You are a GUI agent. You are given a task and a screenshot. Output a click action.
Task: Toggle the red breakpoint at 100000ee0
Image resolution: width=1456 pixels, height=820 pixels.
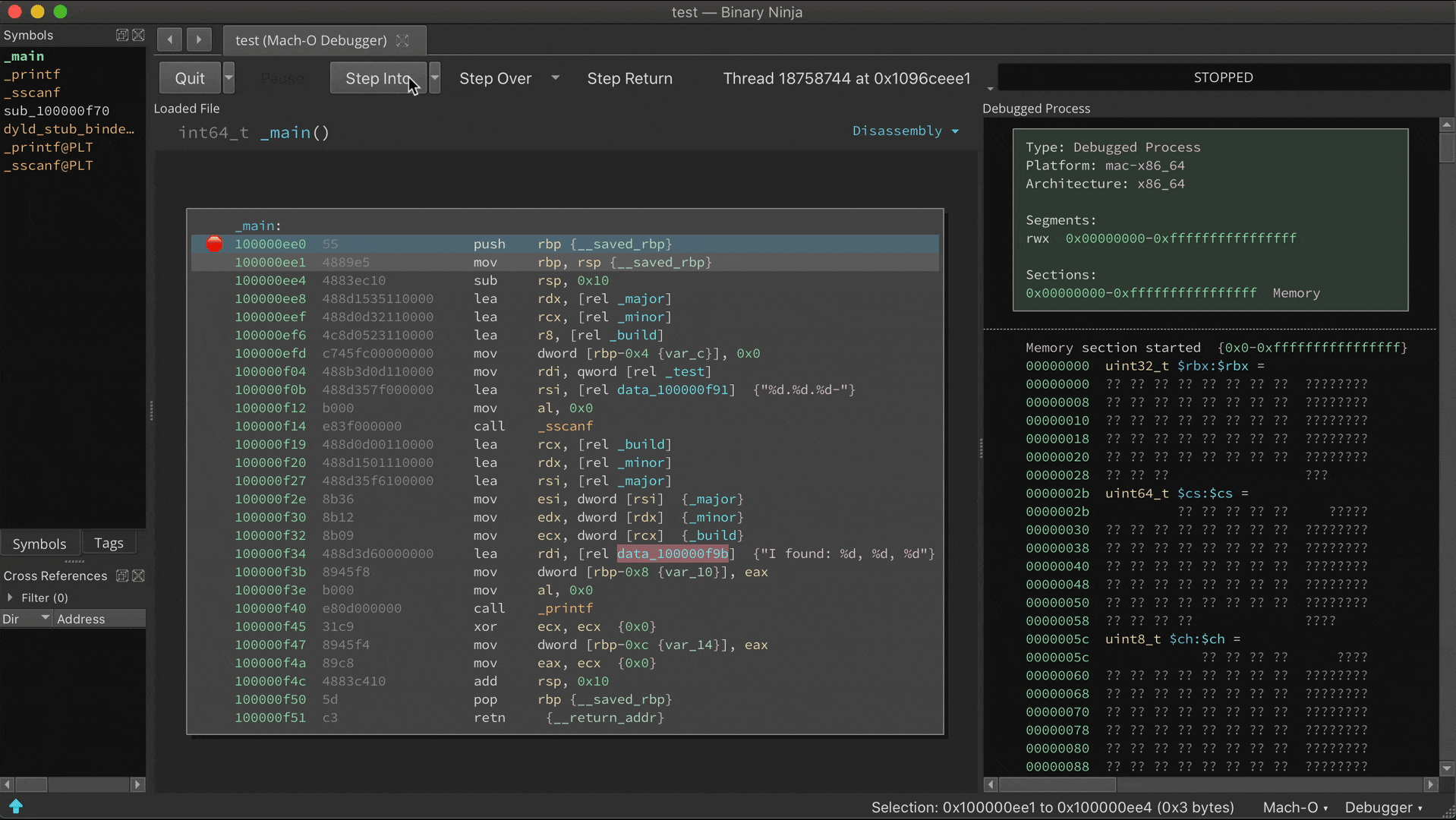point(215,244)
